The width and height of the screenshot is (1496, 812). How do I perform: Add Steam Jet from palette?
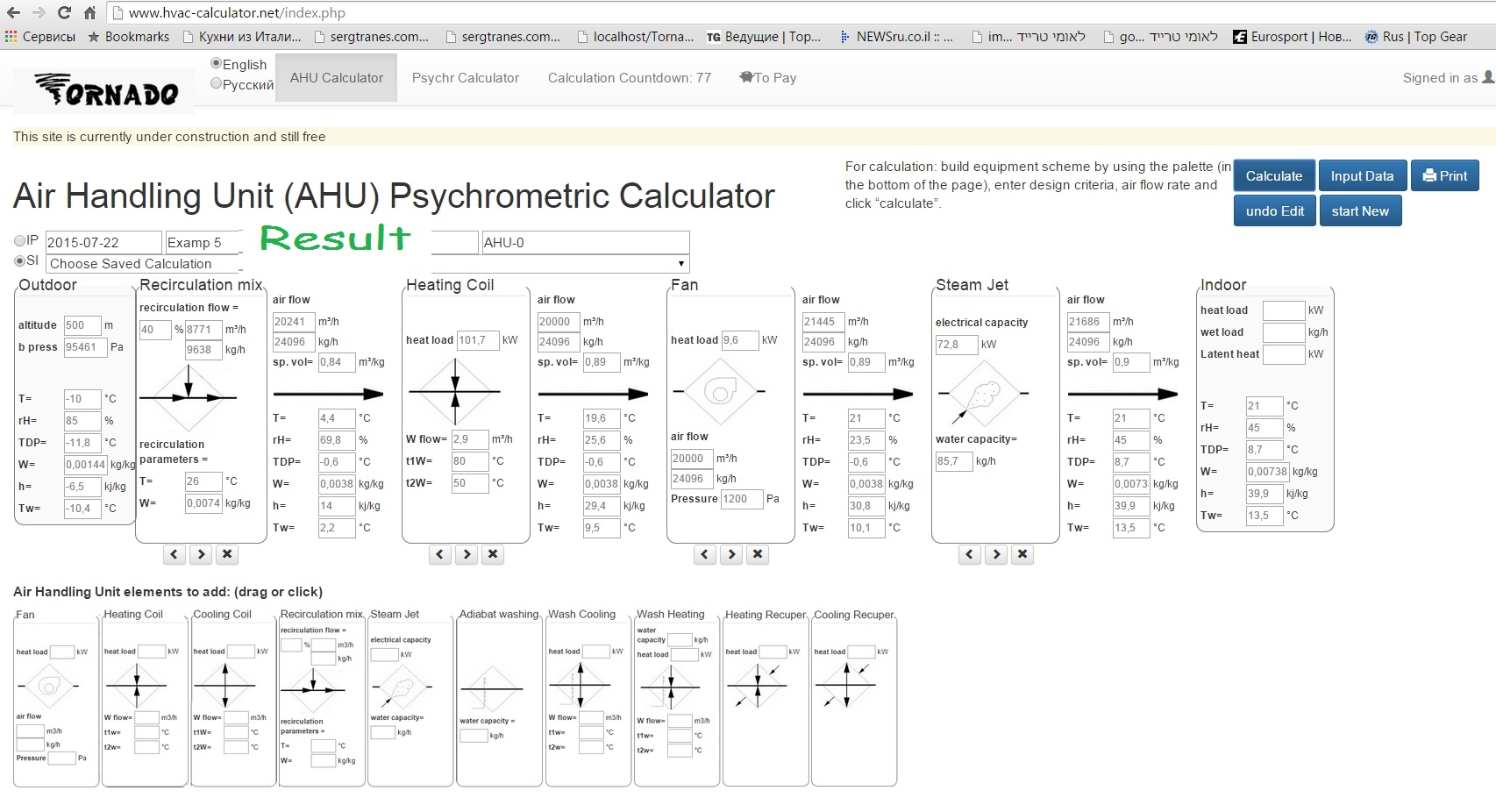pyautogui.click(x=410, y=697)
